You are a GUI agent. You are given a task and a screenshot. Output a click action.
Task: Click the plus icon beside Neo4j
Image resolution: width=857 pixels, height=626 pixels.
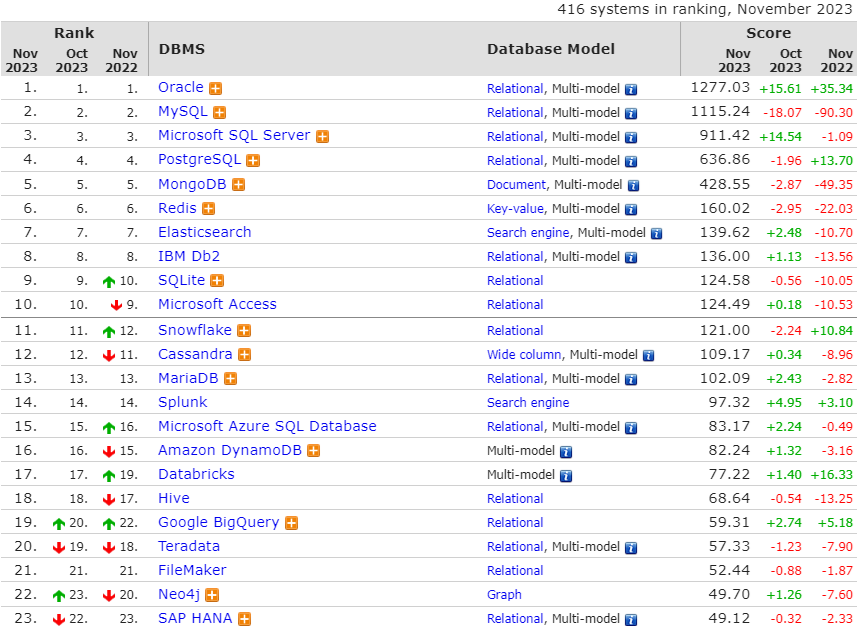[212, 595]
